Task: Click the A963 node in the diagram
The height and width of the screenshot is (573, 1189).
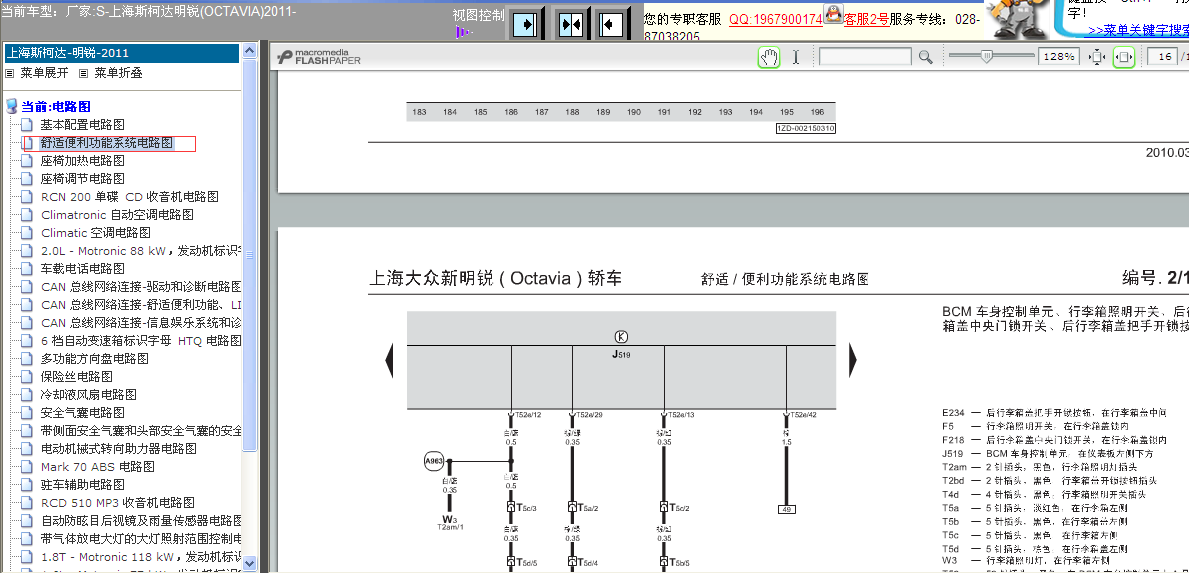Action: pyautogui.click(x=434, y=461)
